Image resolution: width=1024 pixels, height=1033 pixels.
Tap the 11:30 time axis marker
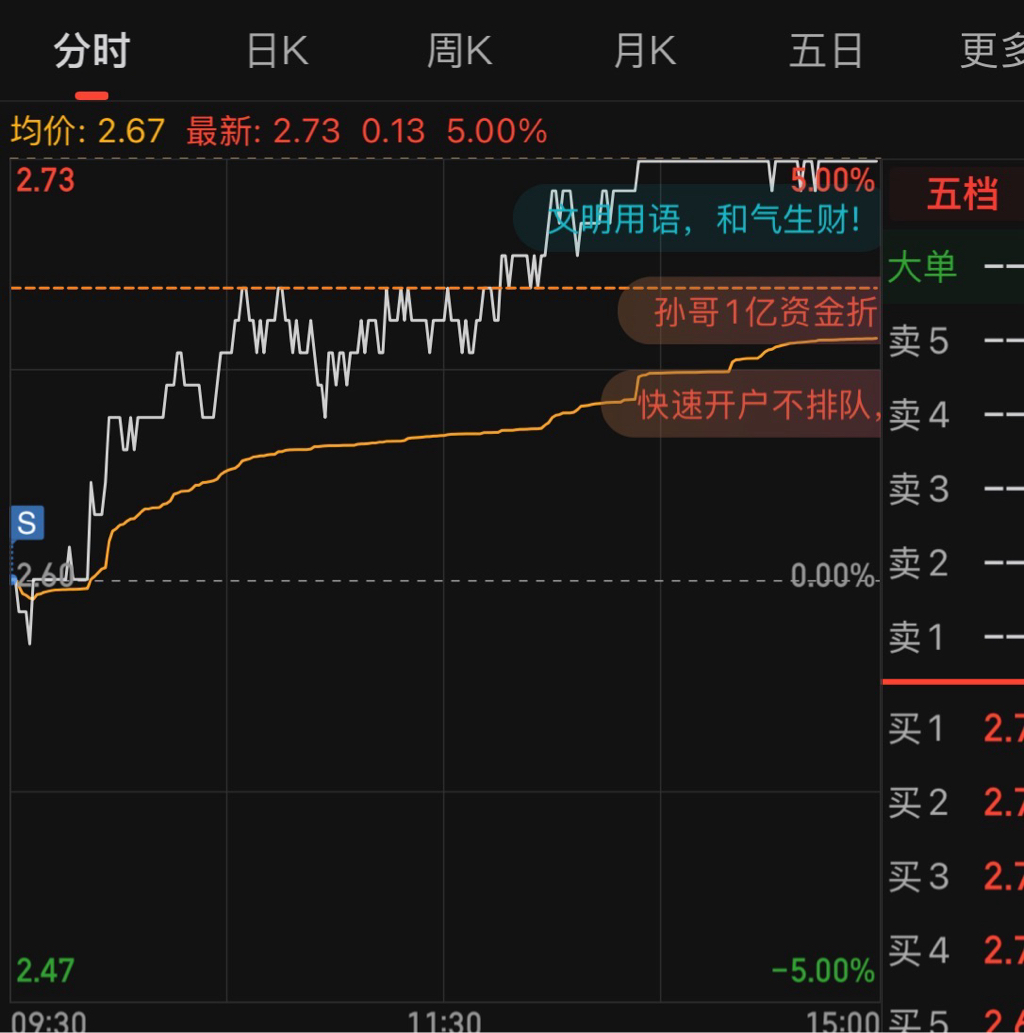pyautogui.click(x=444, y=1021)
